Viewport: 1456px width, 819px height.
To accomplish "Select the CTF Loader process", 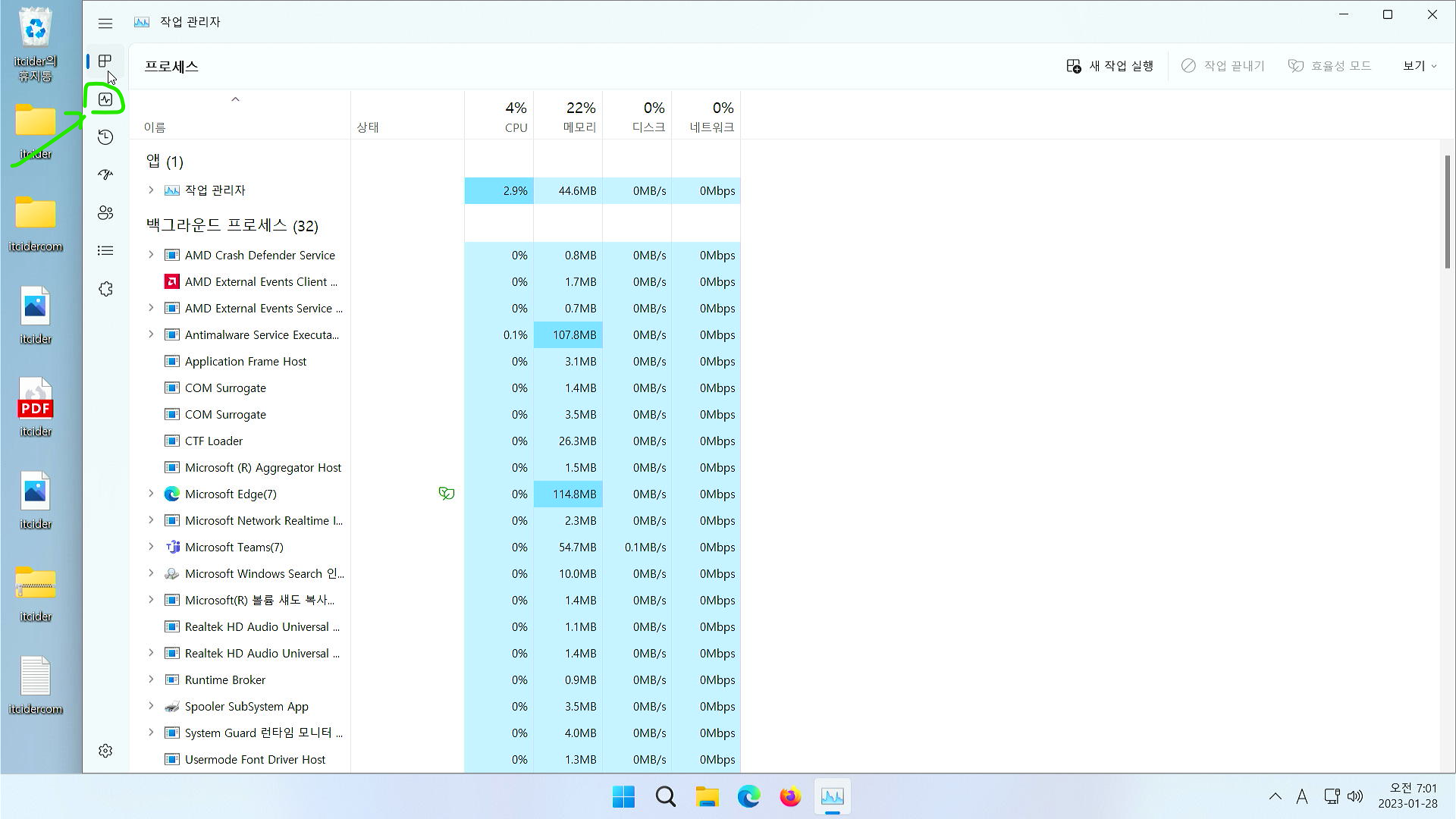I will (x=214, y=441).
